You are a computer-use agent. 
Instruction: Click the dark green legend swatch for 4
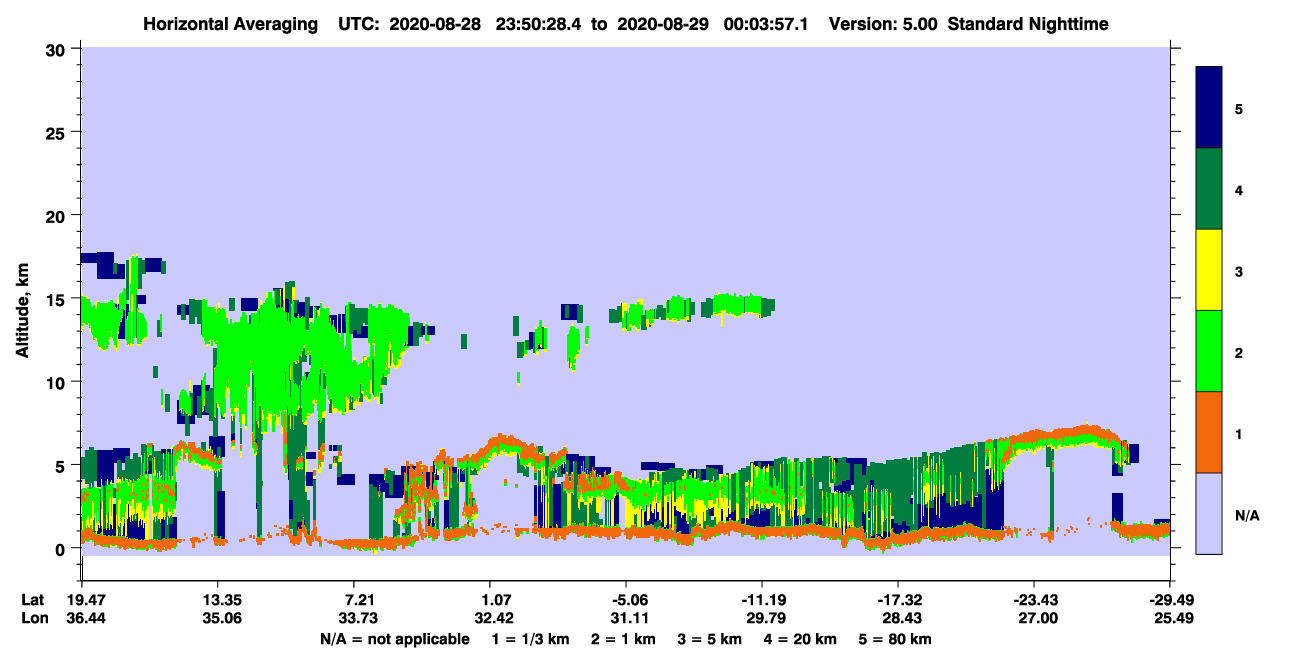(x=1209, y=189)
